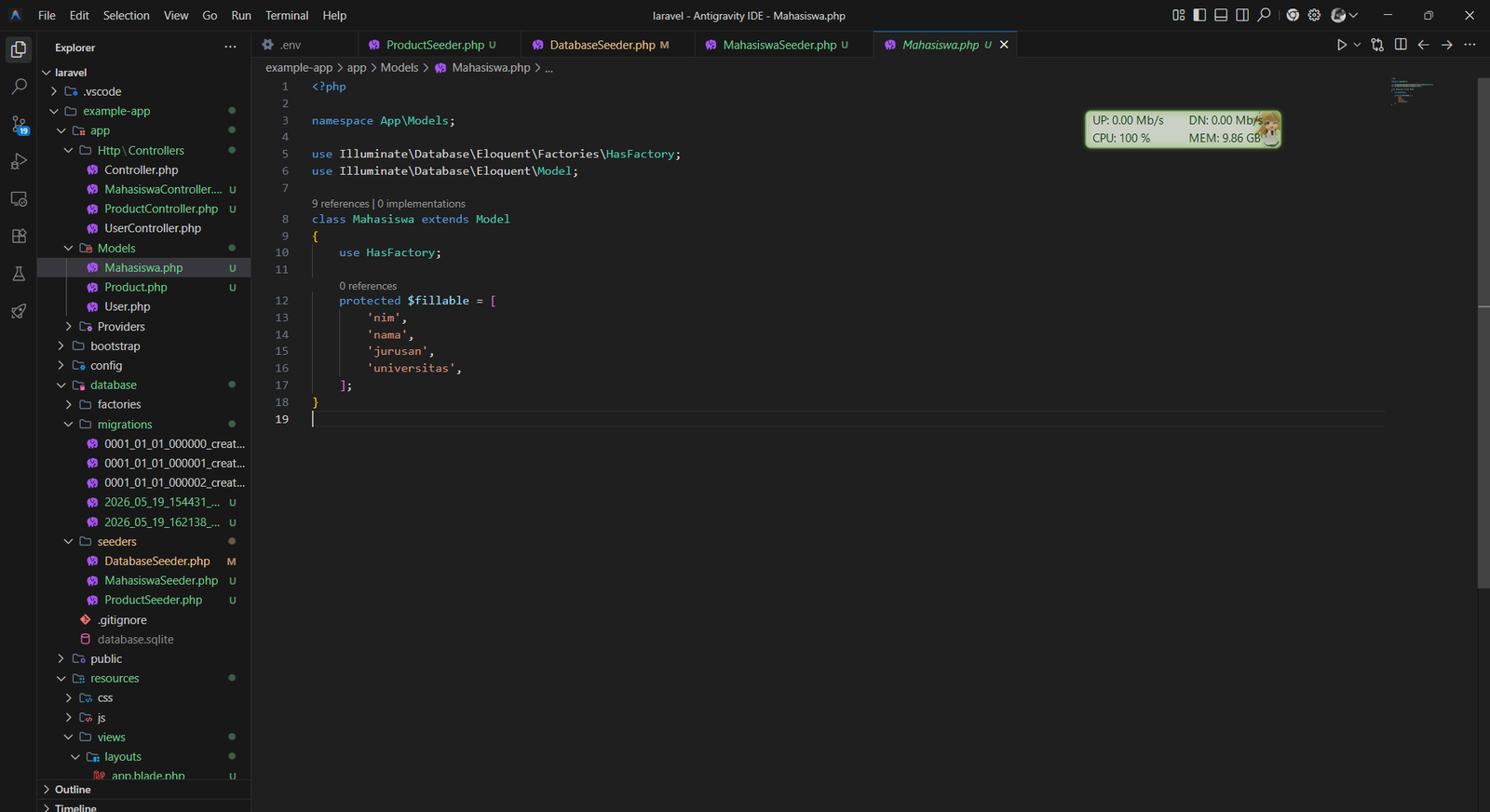Navigate back with left arrow
This screenshot has height=812, width=1490.
coord(1423,45)
